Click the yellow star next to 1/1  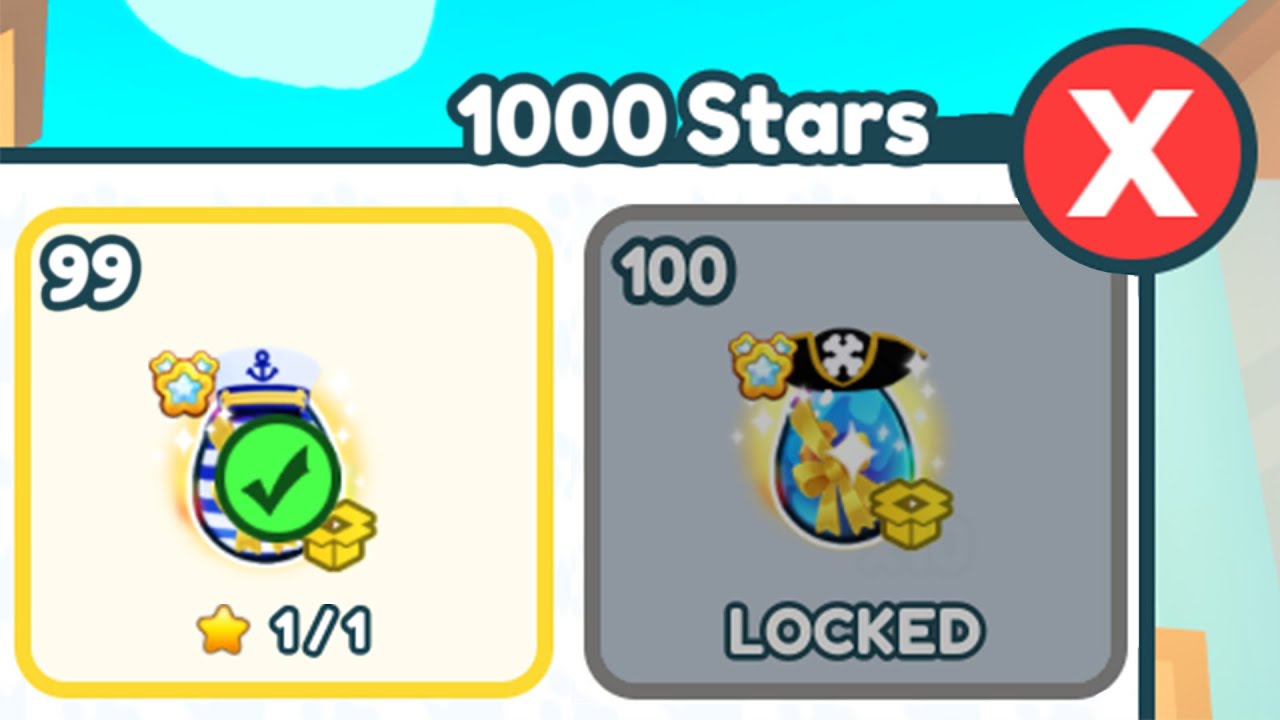[x=221, y=629]
